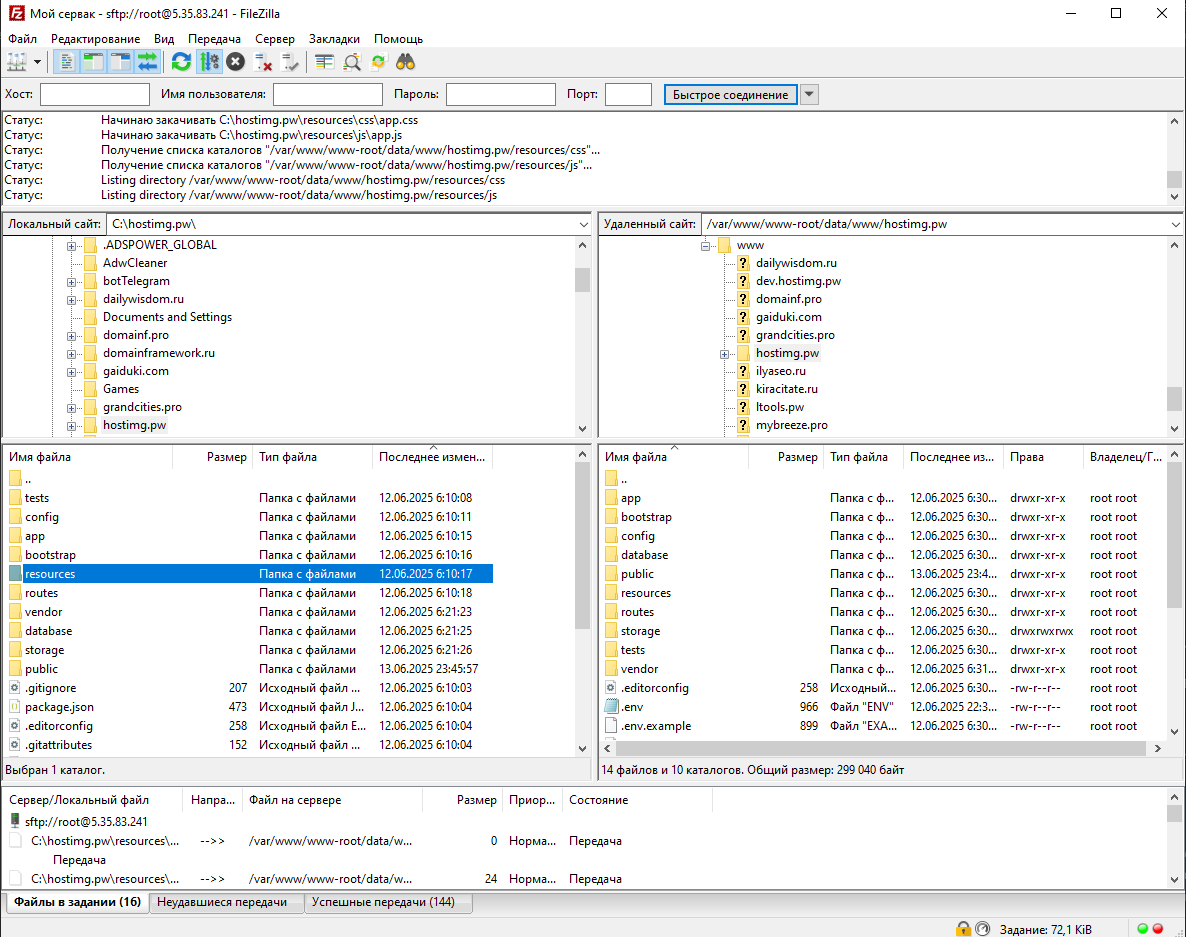Reconnect to last server icon

point(290,62)
